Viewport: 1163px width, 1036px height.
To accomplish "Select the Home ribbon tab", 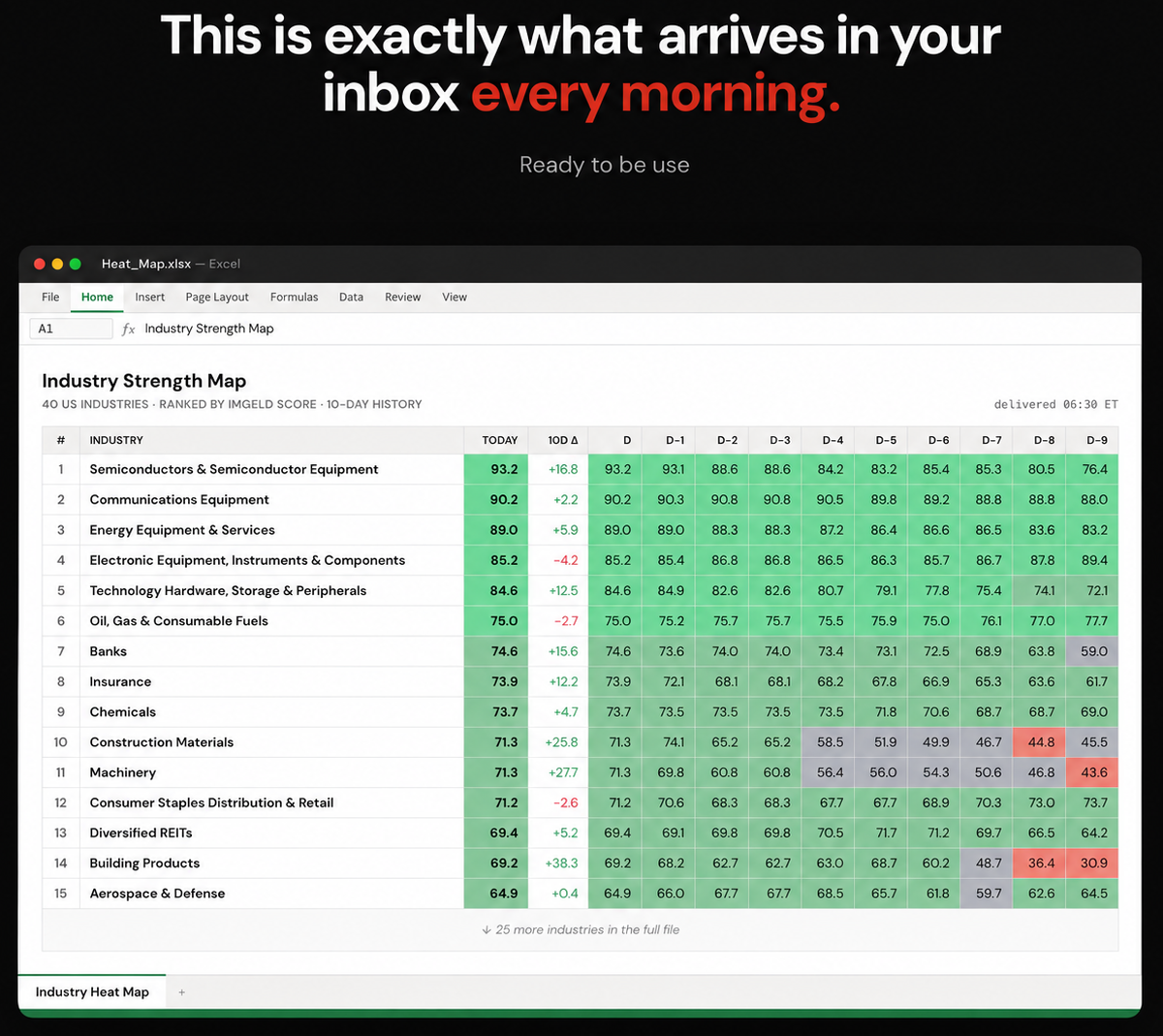I will (97, 298).
